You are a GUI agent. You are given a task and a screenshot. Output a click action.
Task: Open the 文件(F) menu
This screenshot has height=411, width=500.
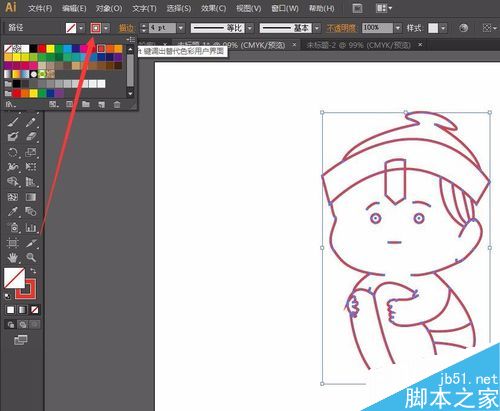(x=40, y=8)
